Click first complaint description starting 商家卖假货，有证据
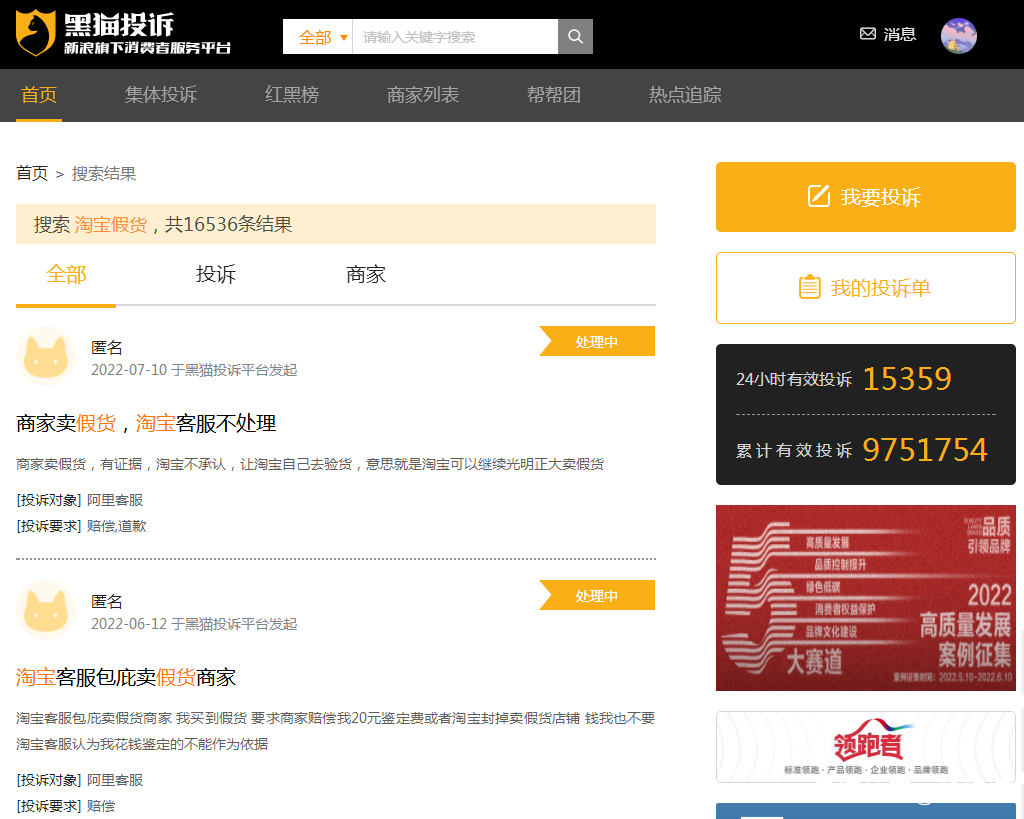The height and width of the screenshot is (819, 1024). (310, 464)
